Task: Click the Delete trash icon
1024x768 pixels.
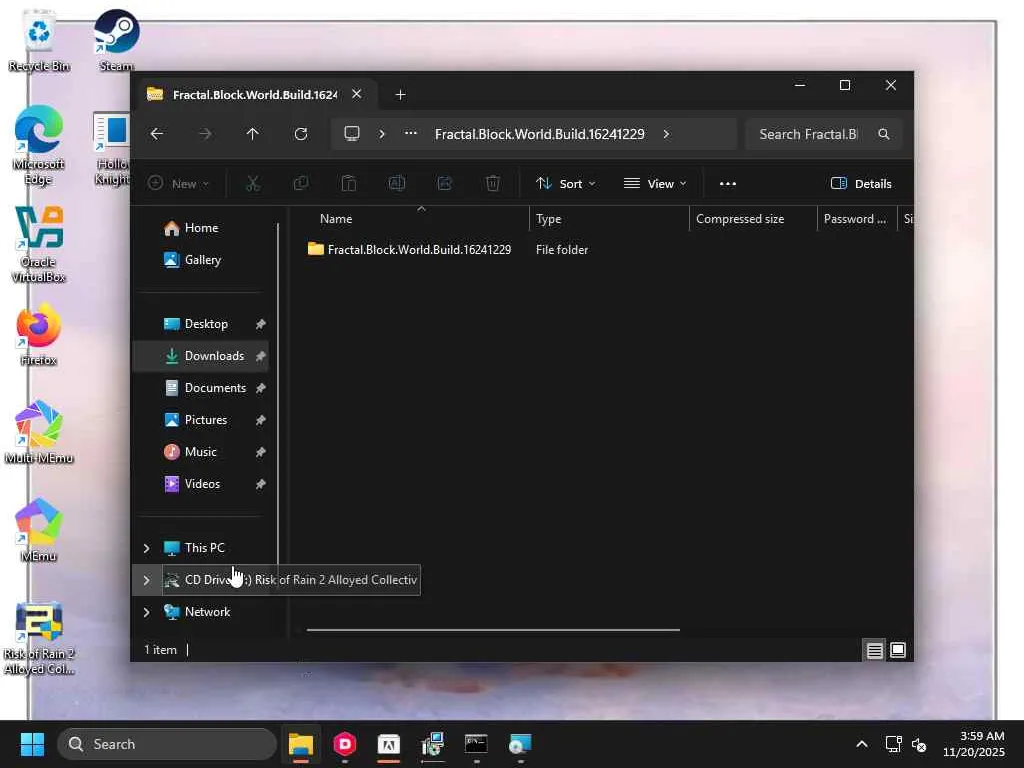Action: (493, 184)
